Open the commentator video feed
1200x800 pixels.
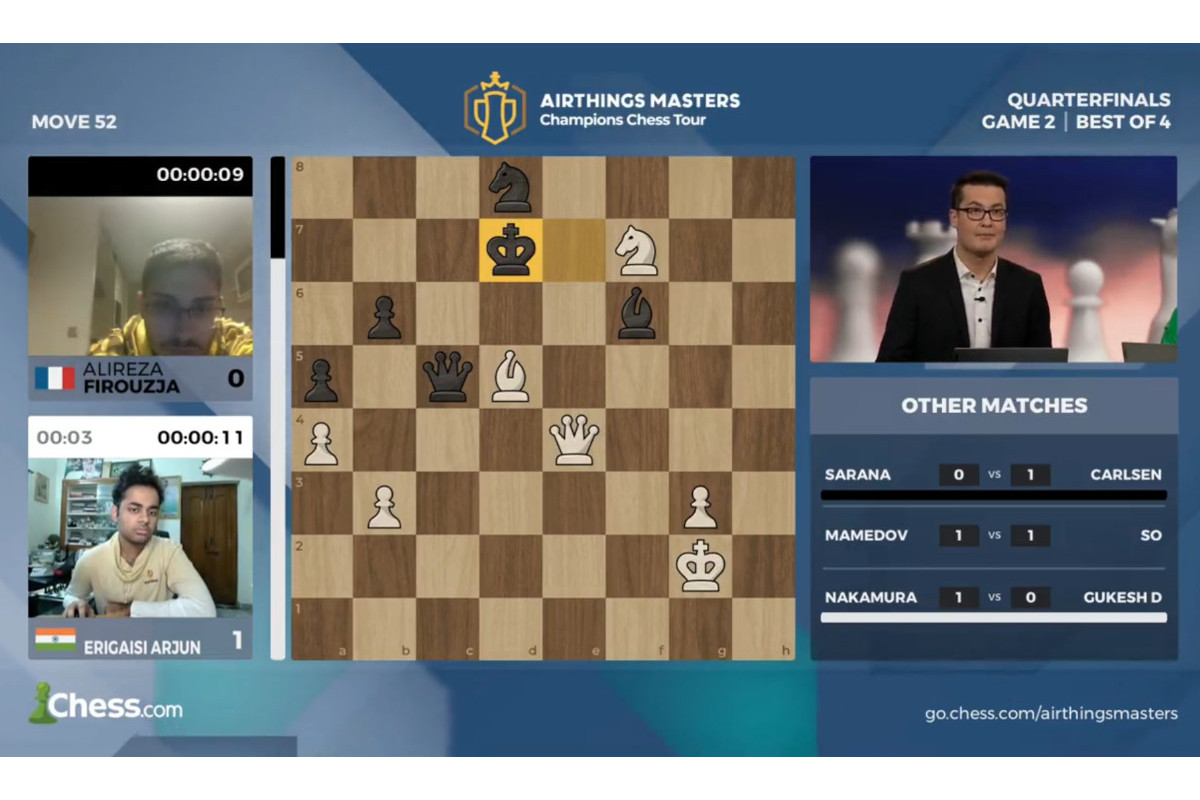(x=993, y=259)
